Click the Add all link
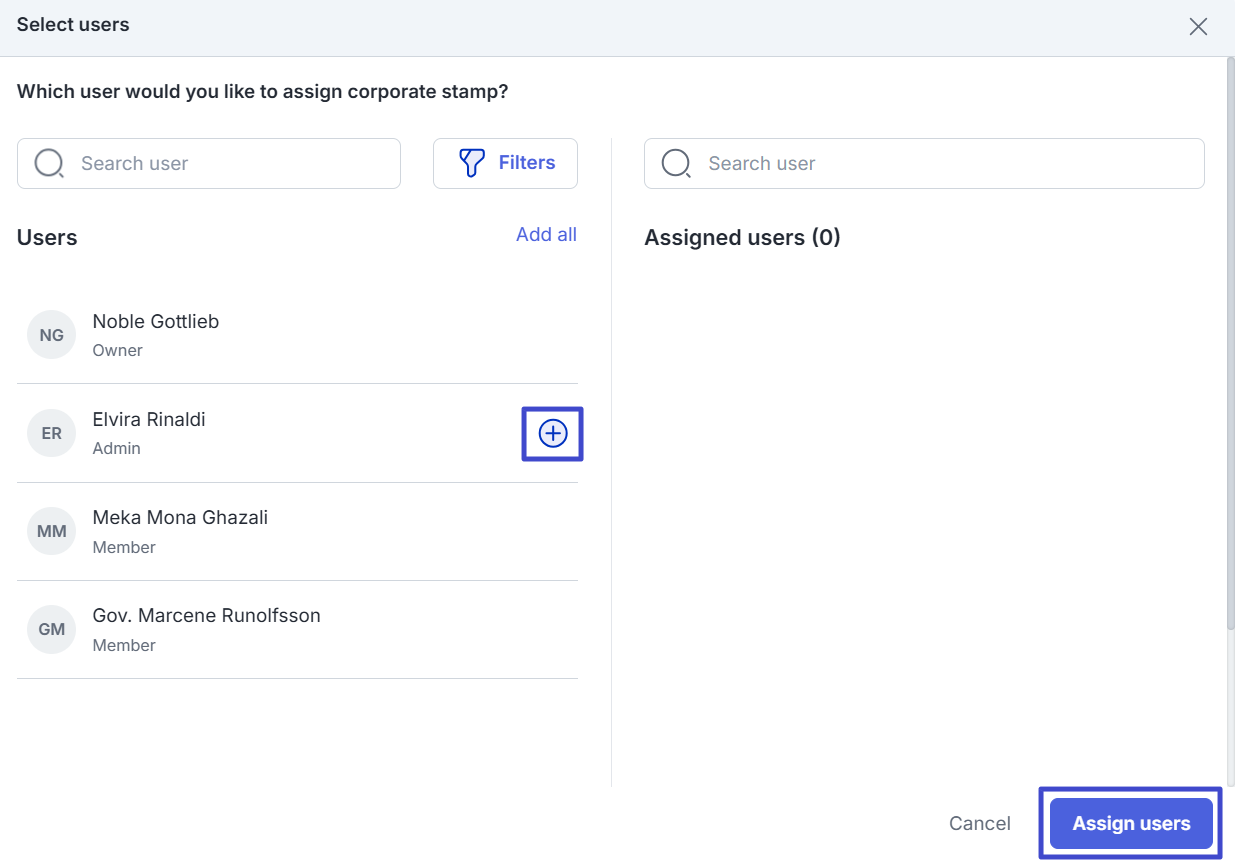The width and height of the screenshot is (1235, 861). 546,234
